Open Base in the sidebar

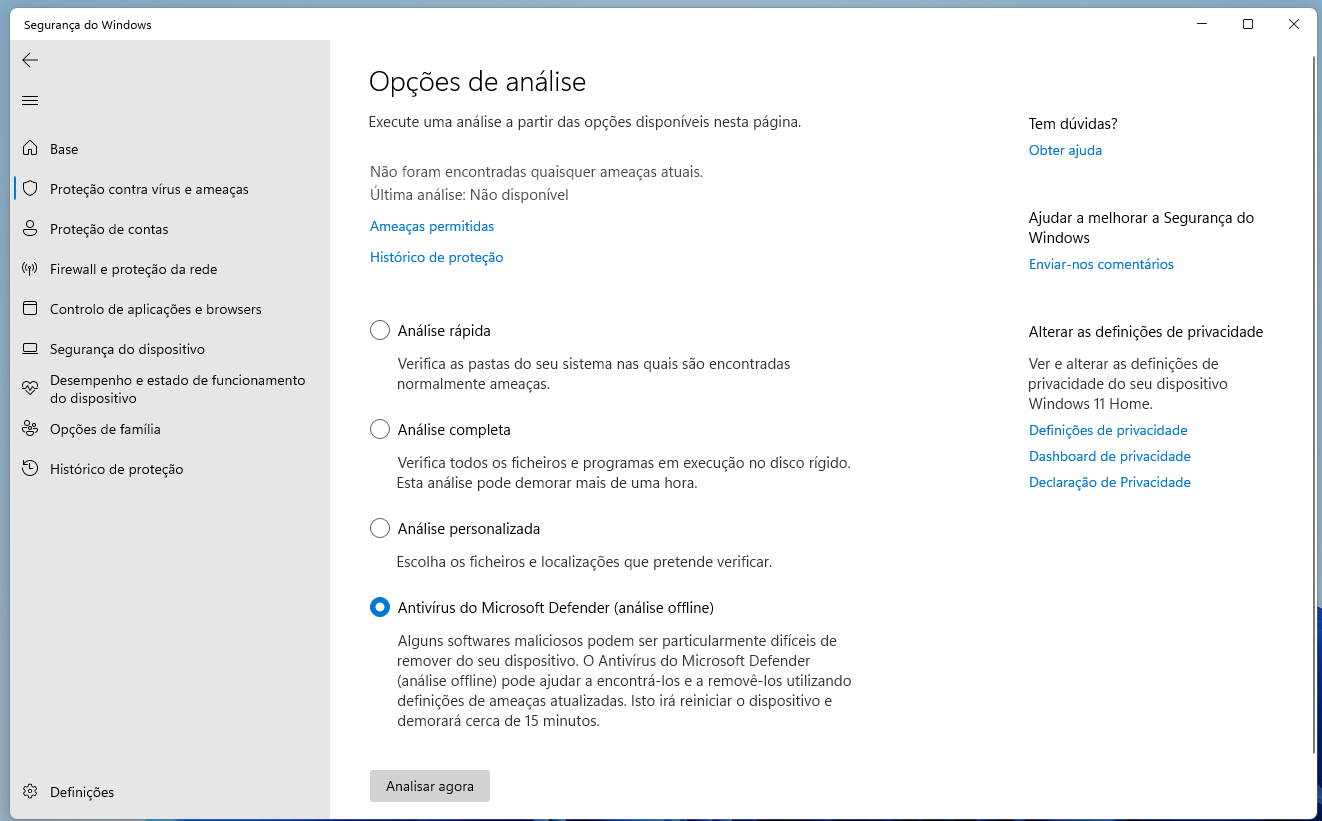tap(171, 149)
